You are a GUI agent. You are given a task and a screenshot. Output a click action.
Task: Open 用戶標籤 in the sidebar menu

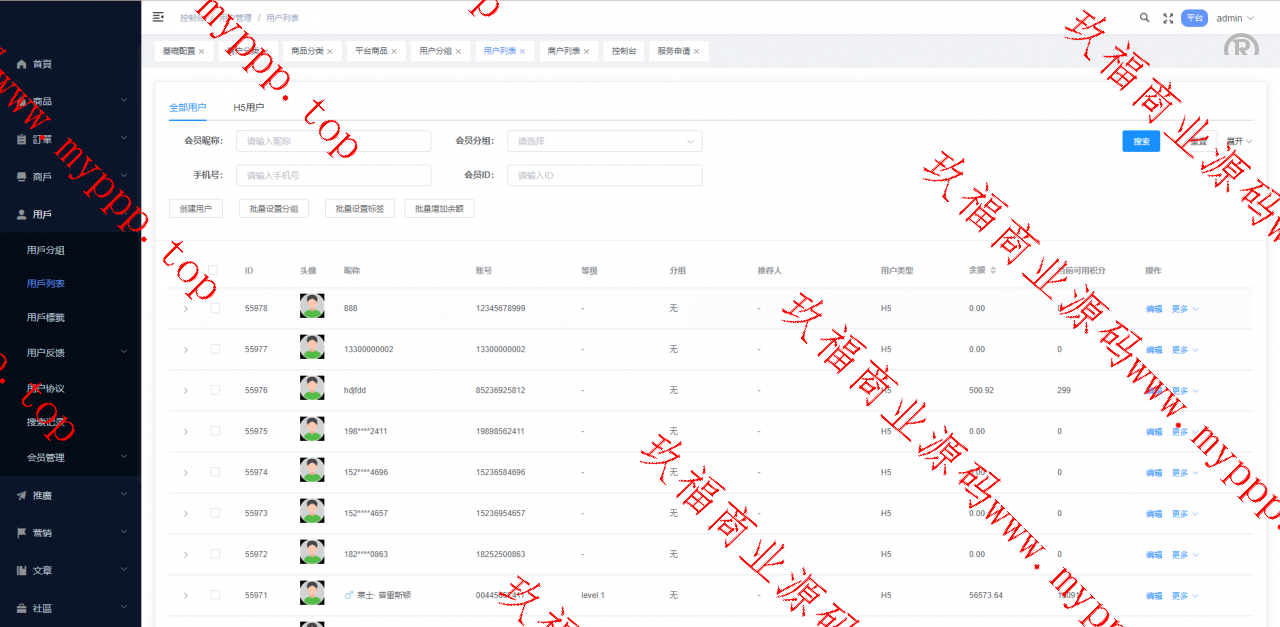tap(46, 317)
